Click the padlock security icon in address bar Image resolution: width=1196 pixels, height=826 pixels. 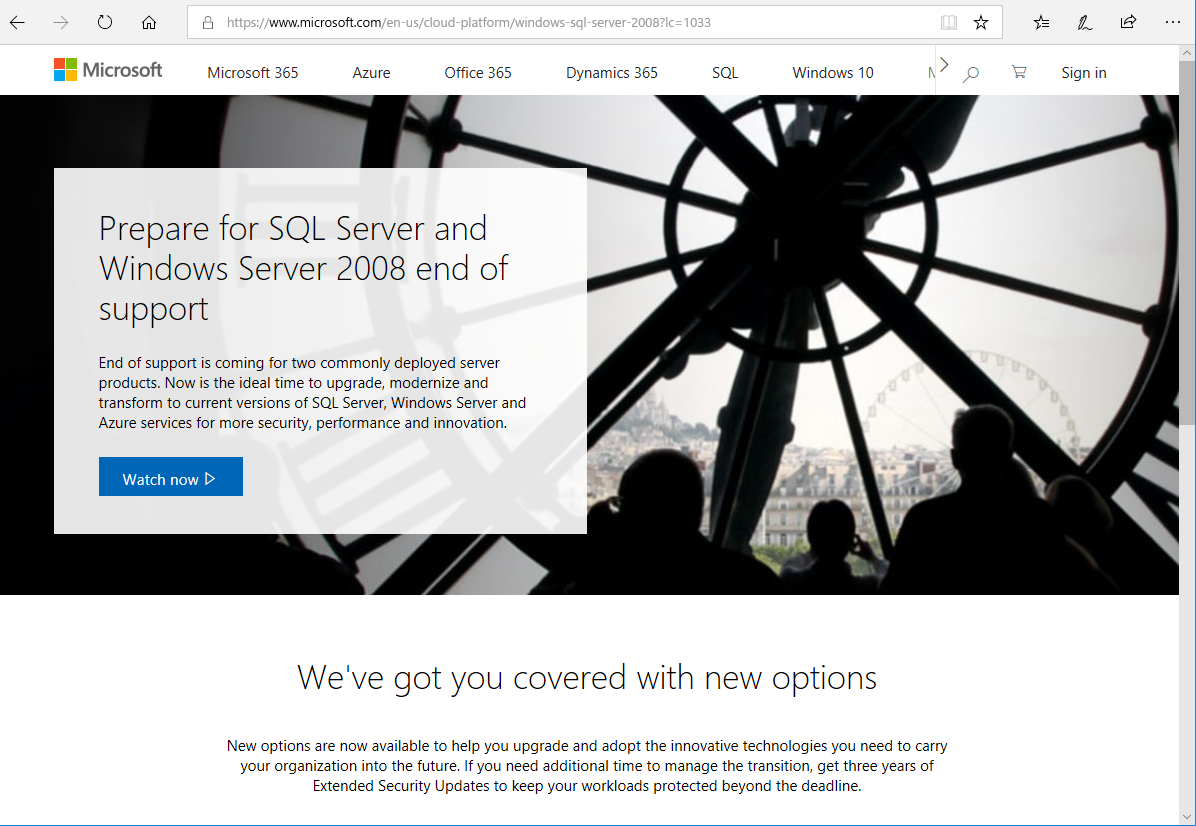207,22
